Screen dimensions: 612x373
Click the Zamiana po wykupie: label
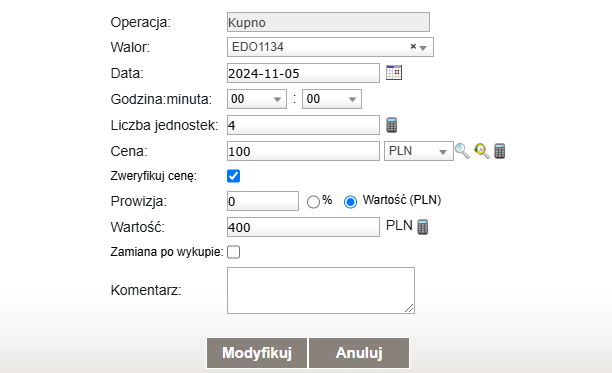click(167, 252)
